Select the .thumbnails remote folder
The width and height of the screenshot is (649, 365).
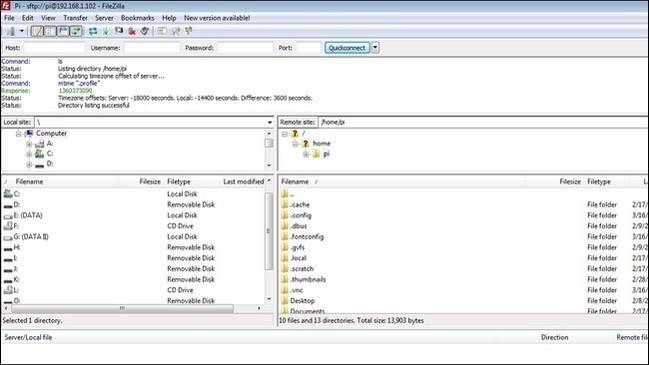464,279
